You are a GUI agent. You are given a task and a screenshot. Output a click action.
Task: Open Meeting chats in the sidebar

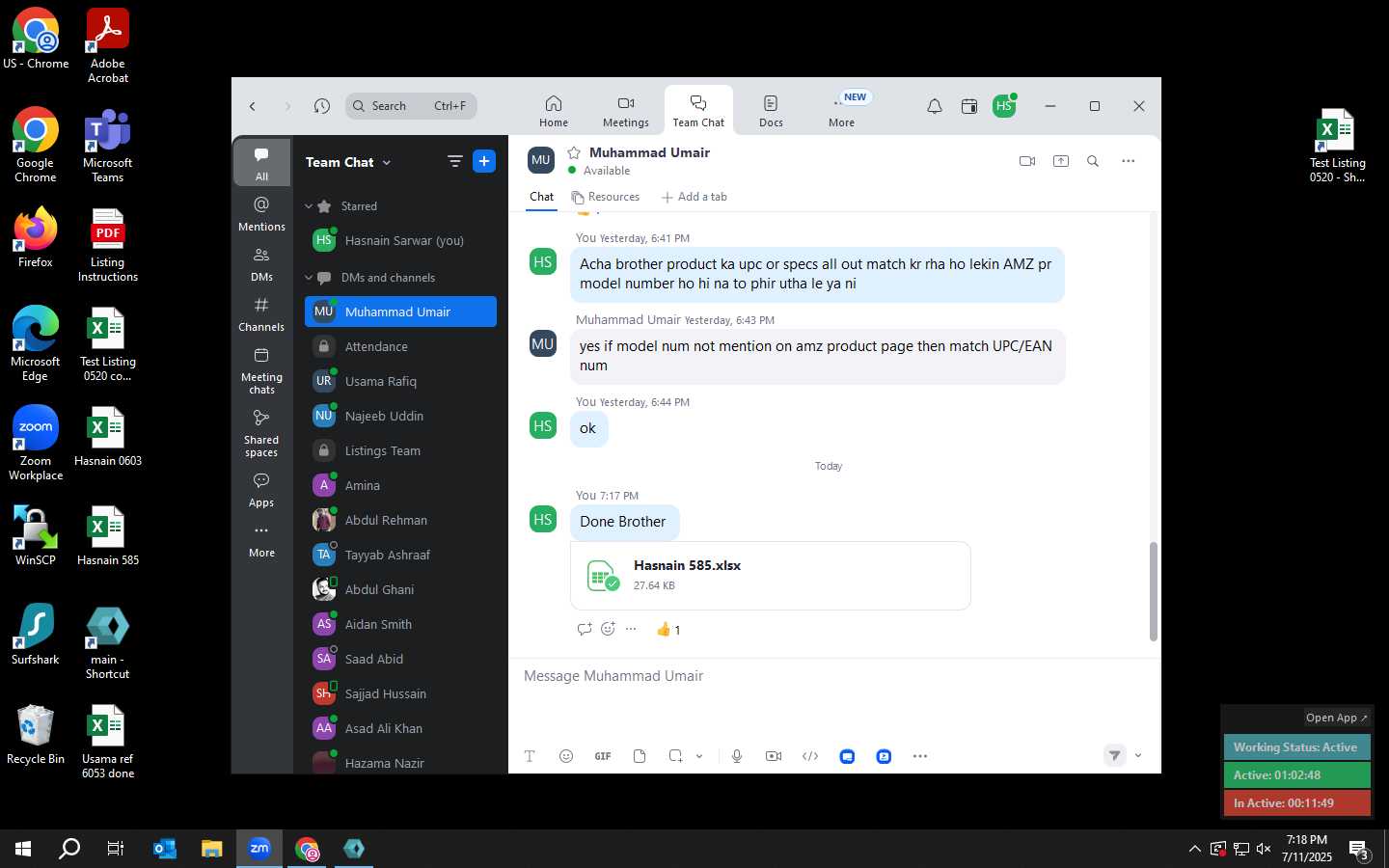point(261,371)
